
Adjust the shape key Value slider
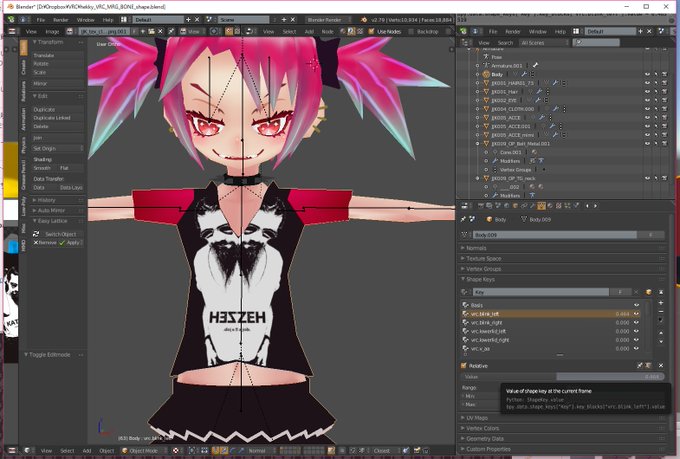coord(562,377)
